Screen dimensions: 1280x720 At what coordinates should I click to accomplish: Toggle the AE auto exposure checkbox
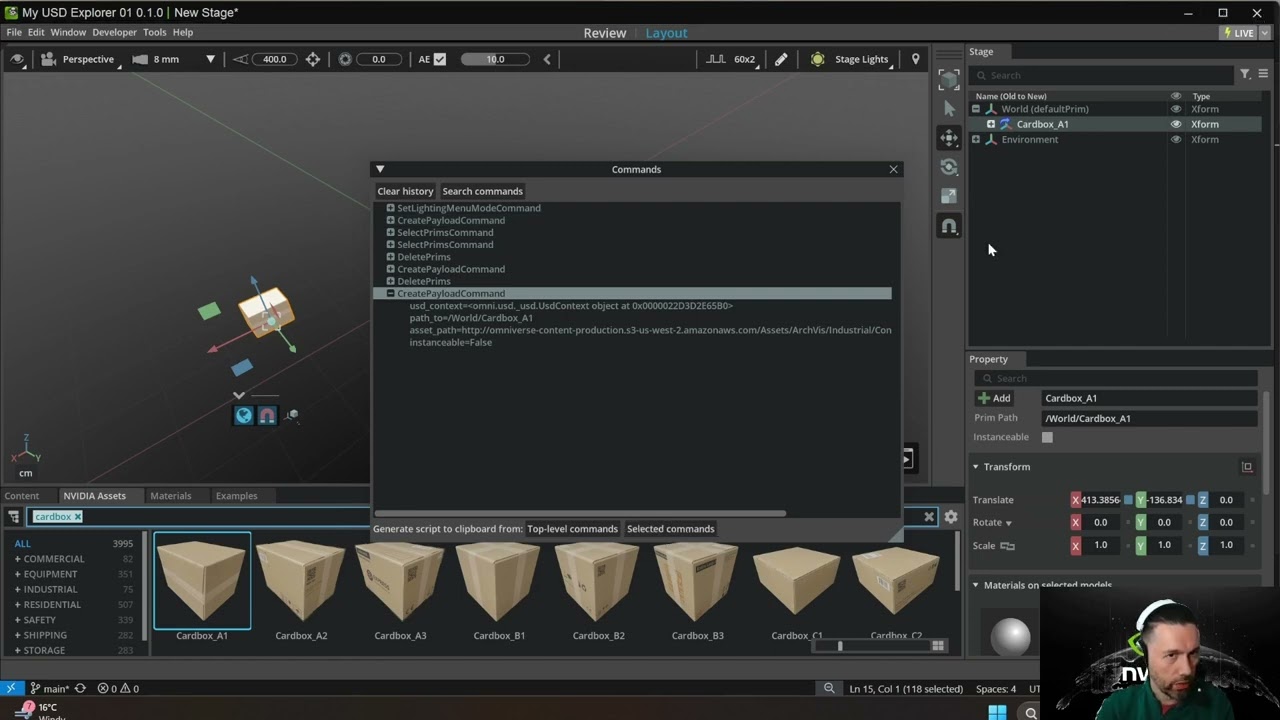point(440,59)
